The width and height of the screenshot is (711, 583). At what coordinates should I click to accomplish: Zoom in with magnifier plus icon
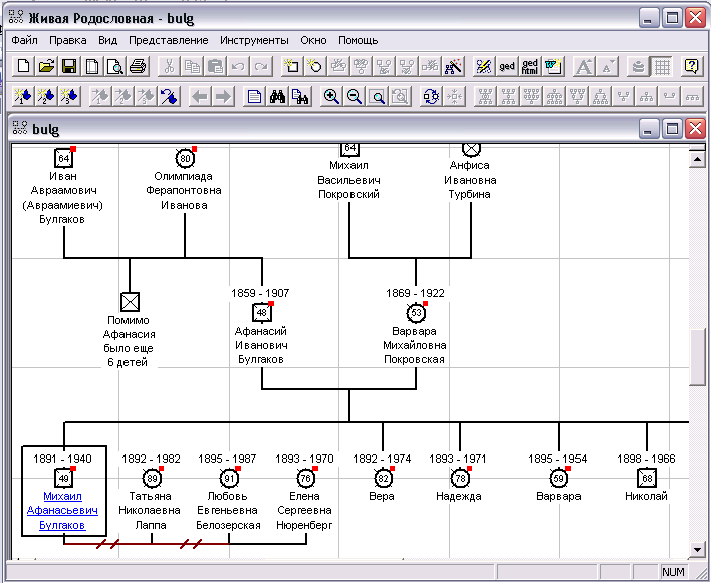pyautogui.click(x=331, y=97)
